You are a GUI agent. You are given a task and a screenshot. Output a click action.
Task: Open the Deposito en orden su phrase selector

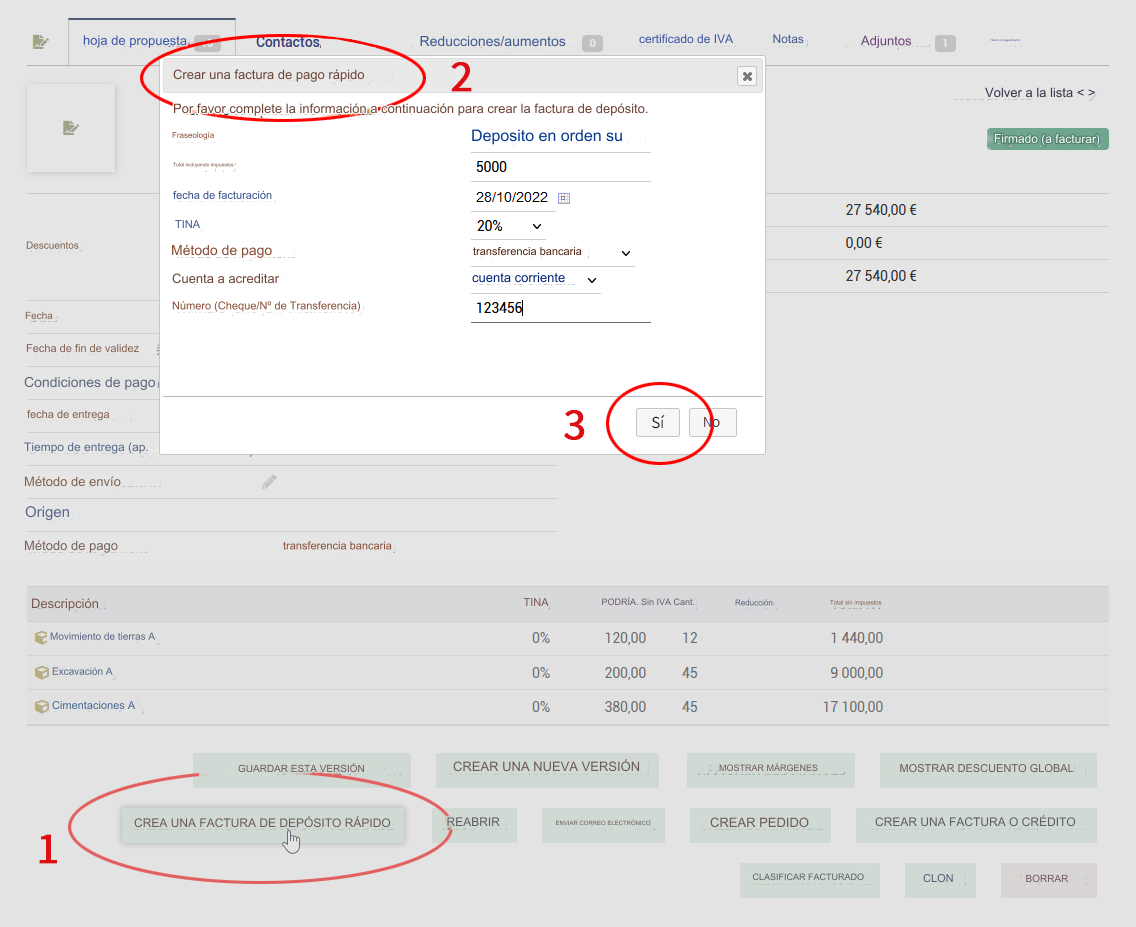coord(561,136)
